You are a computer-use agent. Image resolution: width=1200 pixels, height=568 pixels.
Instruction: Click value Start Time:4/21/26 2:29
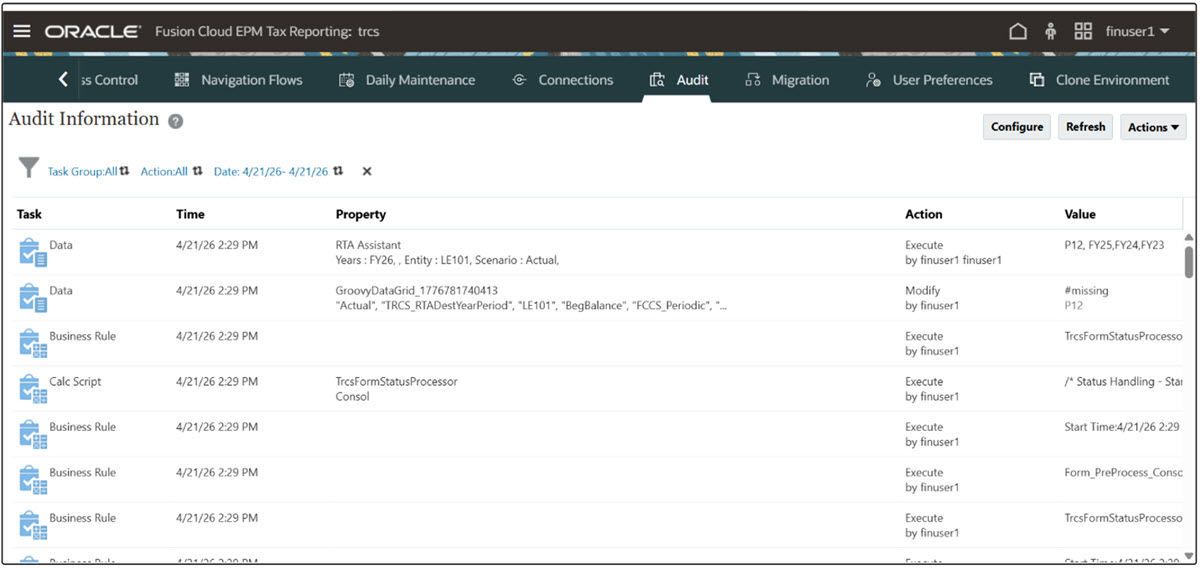tap(1122, 427)
